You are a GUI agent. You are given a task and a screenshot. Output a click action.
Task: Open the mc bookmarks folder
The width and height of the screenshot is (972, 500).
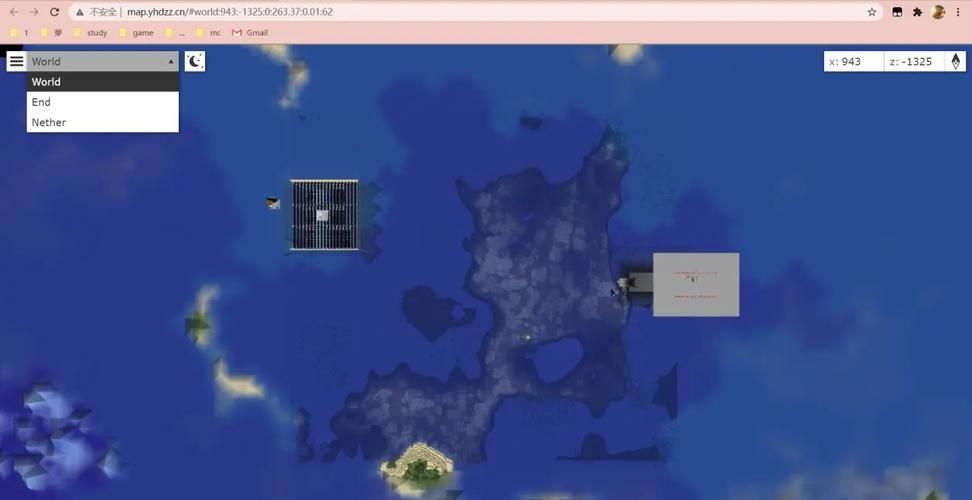click(x=208, y=33)
